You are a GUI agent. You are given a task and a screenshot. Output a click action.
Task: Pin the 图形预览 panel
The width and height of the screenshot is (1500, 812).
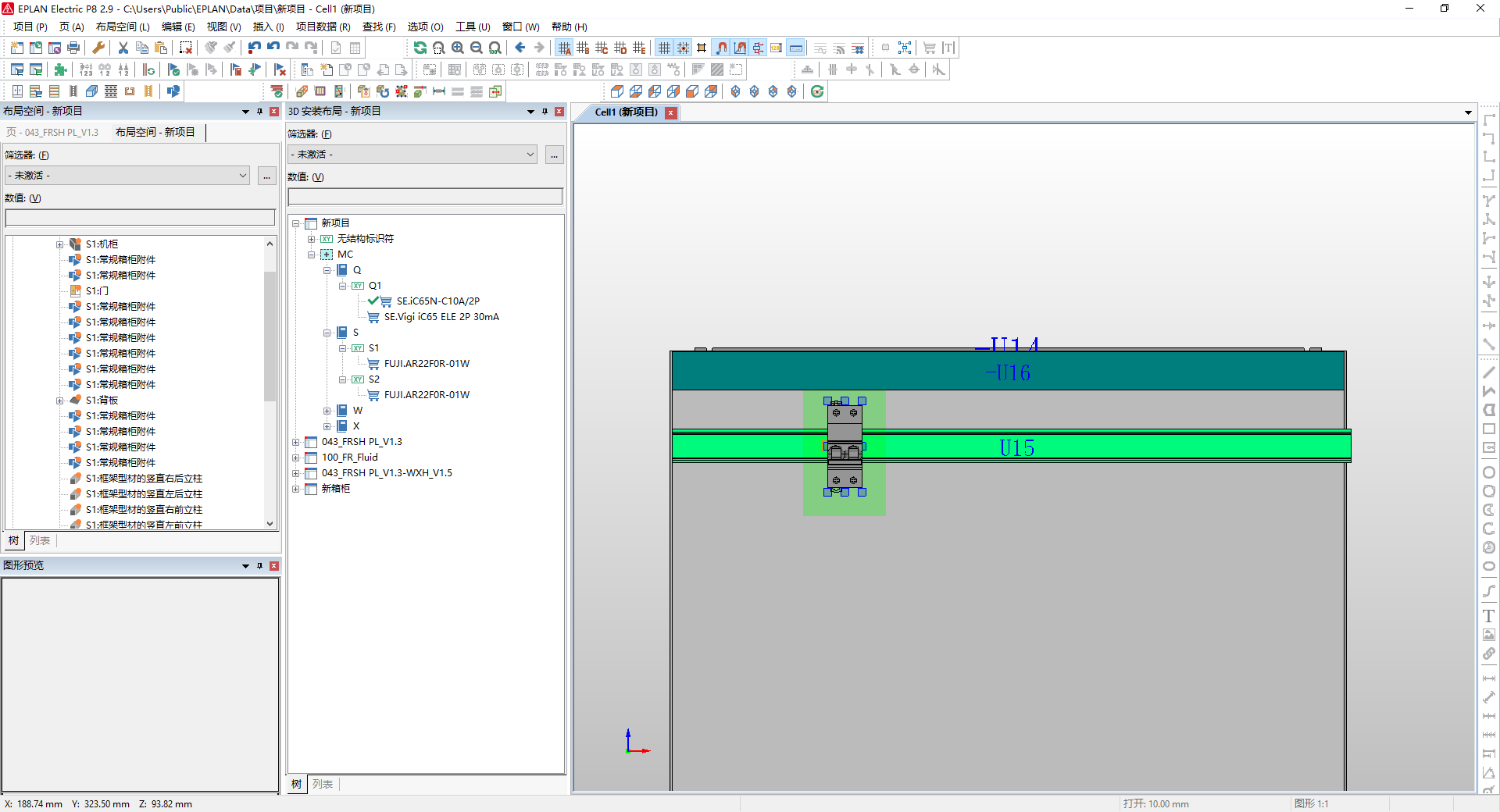[x=260, y=565]
